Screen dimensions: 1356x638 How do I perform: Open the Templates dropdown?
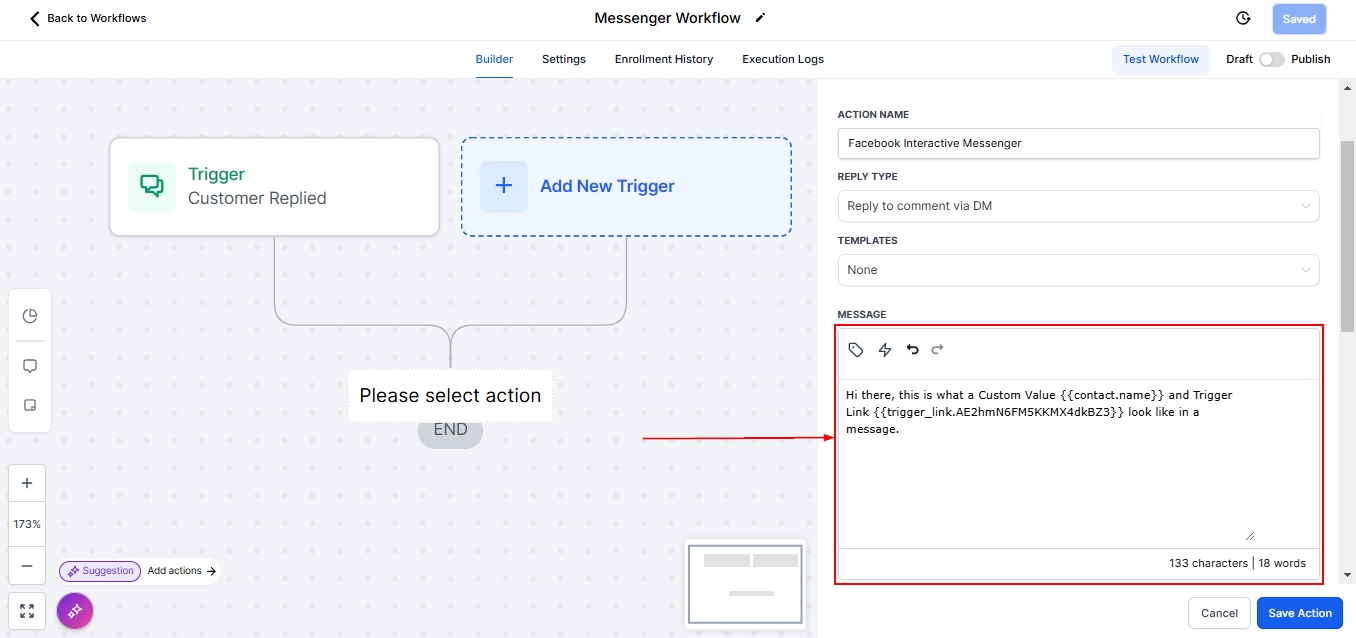[1078, 270]
